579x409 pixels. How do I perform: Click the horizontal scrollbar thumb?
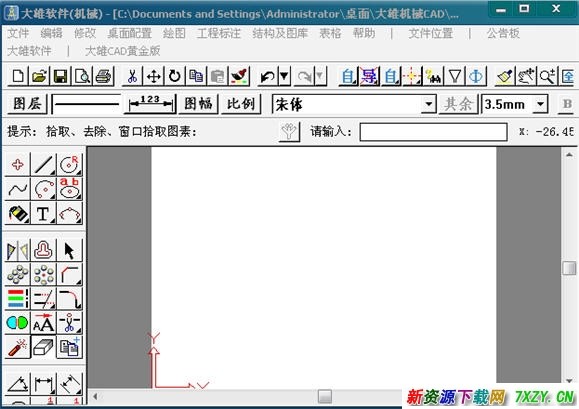(325, 396)
